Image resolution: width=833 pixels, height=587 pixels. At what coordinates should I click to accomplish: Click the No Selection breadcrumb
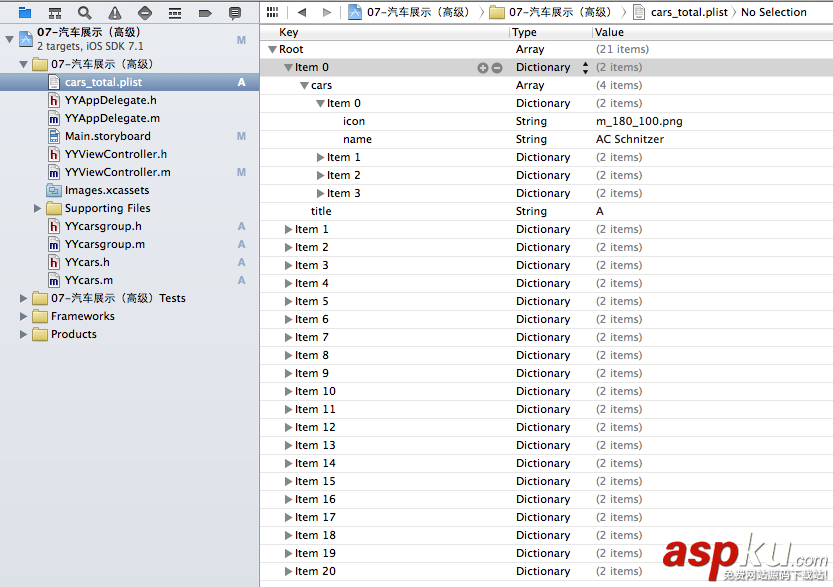pyautogui.click(x=774, y=12)
